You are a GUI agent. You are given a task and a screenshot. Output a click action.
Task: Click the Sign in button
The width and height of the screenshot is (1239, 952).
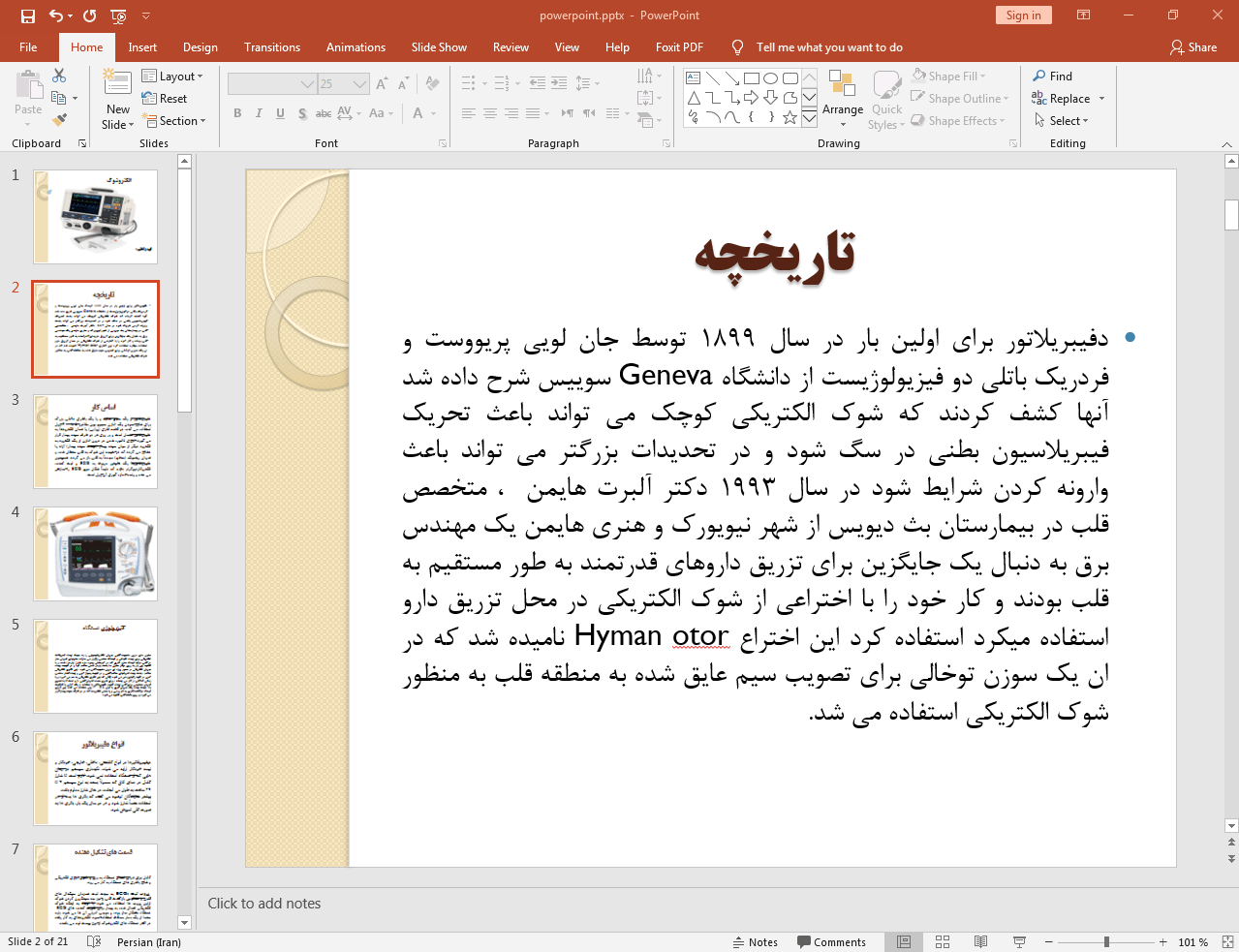tap(1023, 15)
